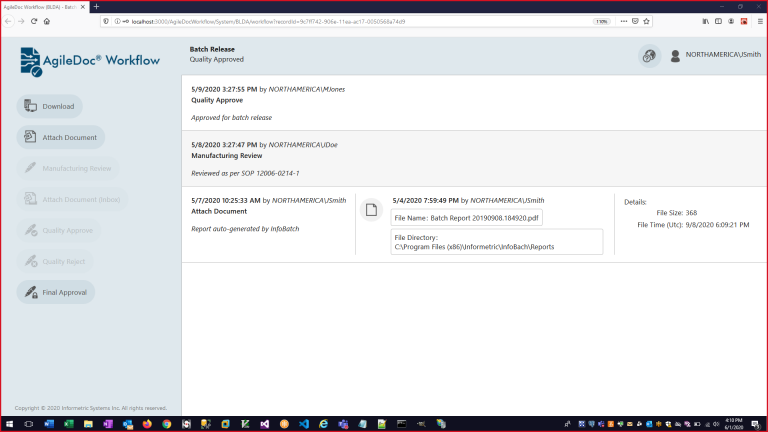
Task: Open the Windows Start menu
Action: 8,424
